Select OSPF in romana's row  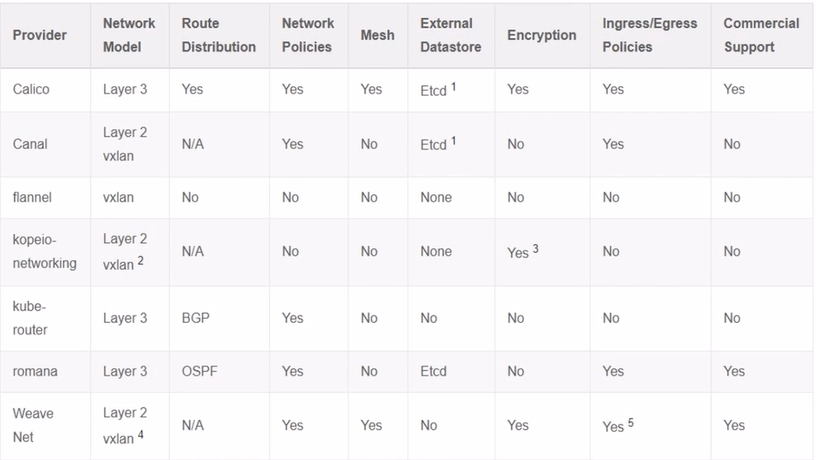tap(199, 372)
